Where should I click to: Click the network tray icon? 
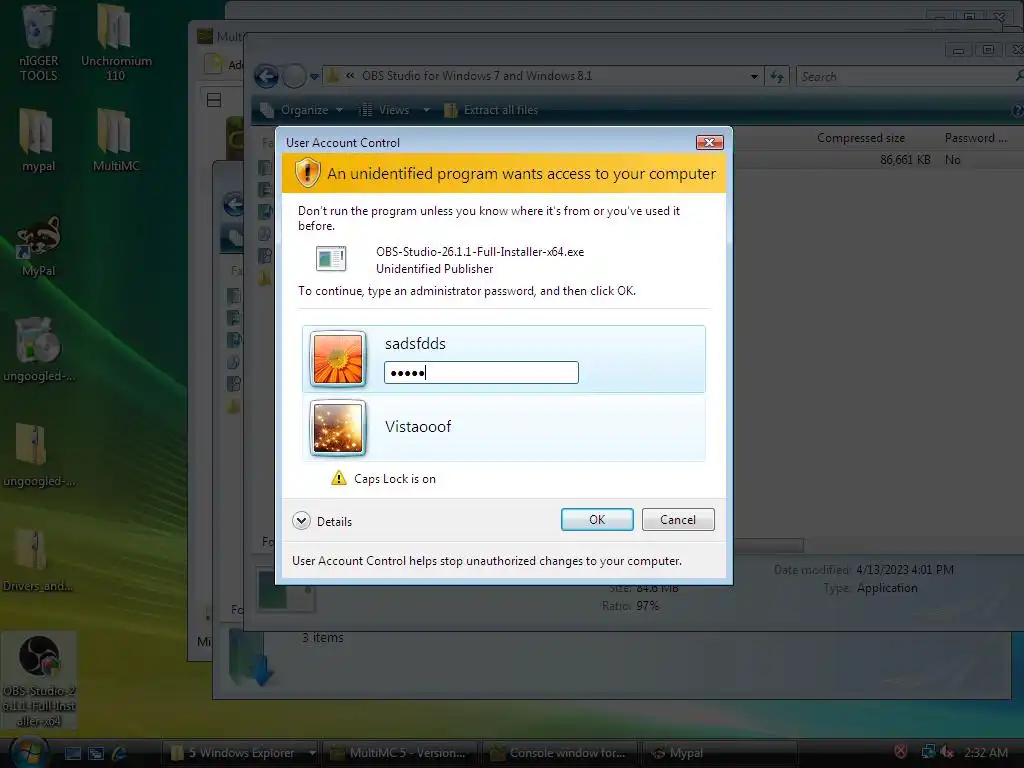point(928,752)
